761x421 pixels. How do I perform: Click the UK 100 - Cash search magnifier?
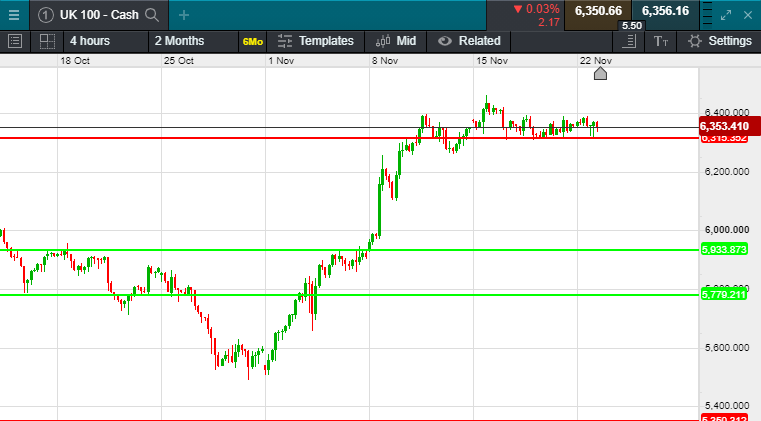pos(152,15)
